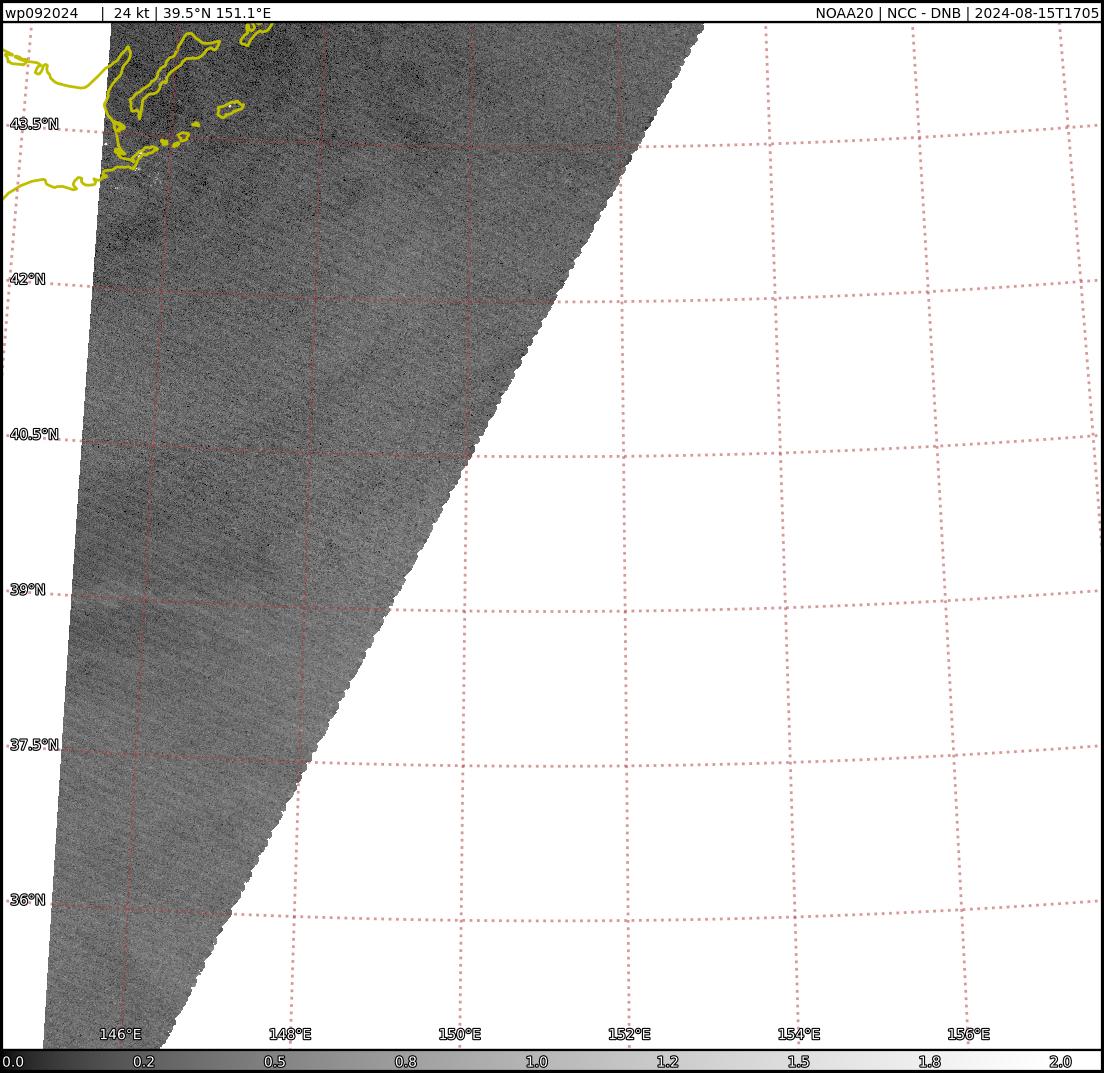Click the 40.5°N latitude label
1104x1073 pixels.
tap(34, 435)
